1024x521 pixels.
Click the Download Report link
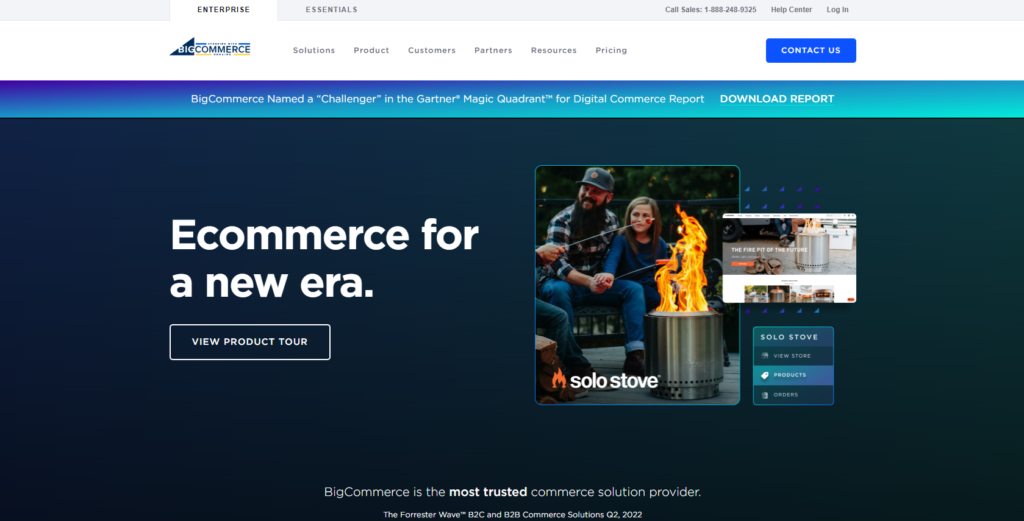777,99
